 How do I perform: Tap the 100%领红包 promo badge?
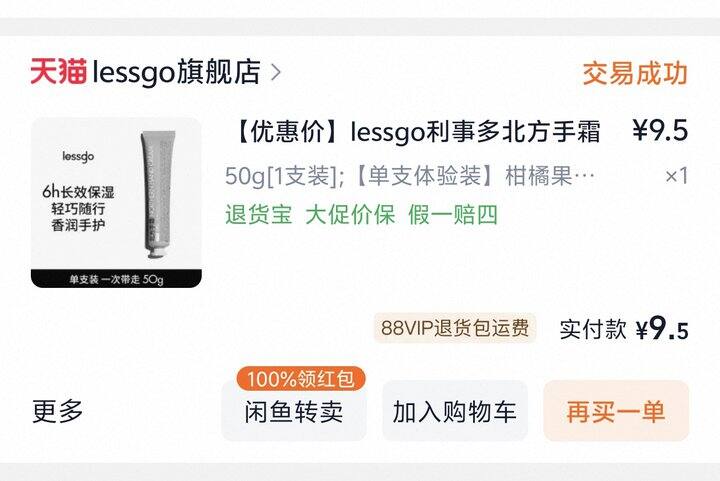point(301,379)
